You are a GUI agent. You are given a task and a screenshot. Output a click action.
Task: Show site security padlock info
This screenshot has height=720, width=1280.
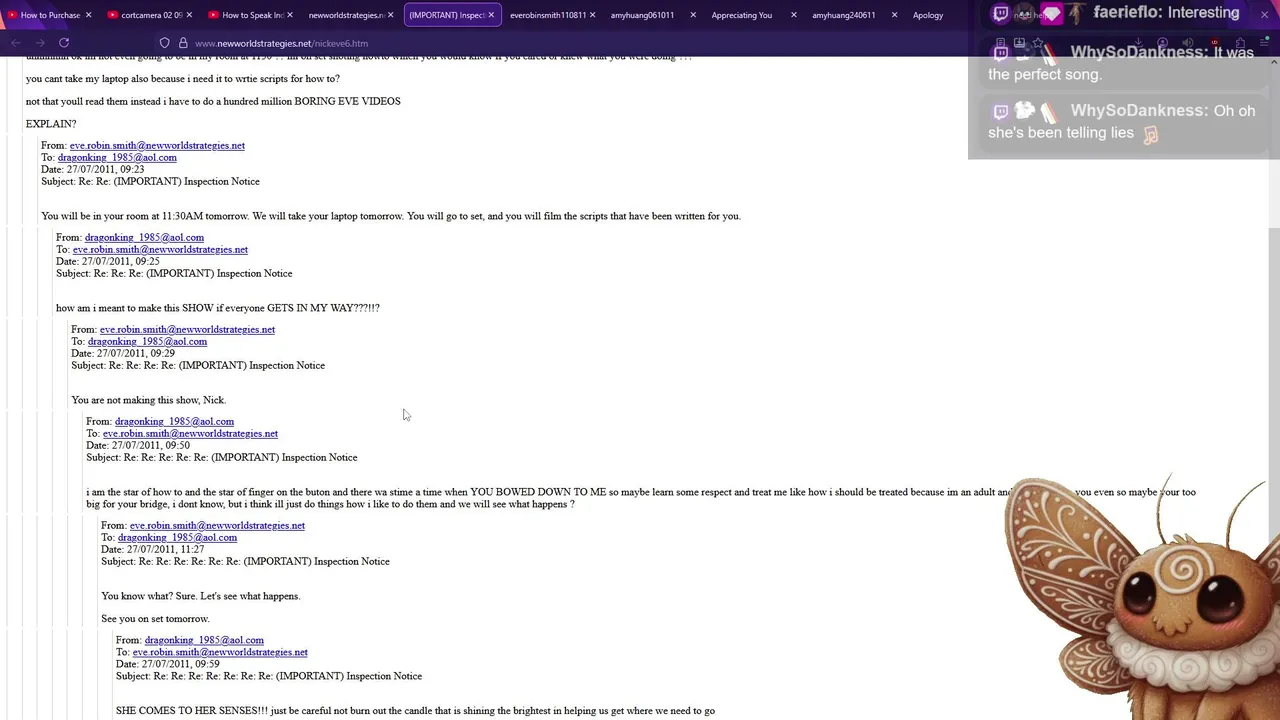[x=183, y=43]
